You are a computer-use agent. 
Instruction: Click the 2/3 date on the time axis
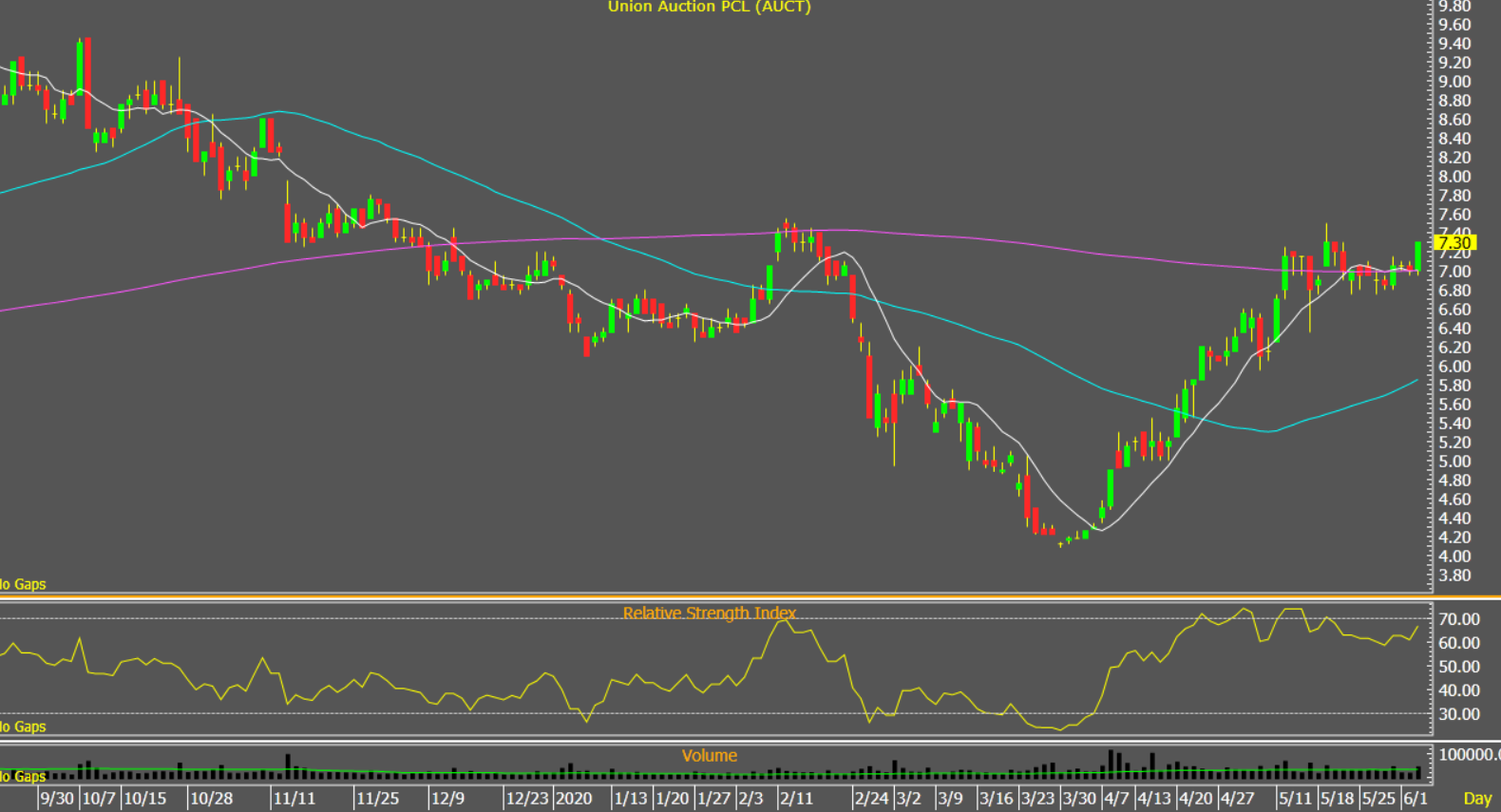click(x=751, y=799)
